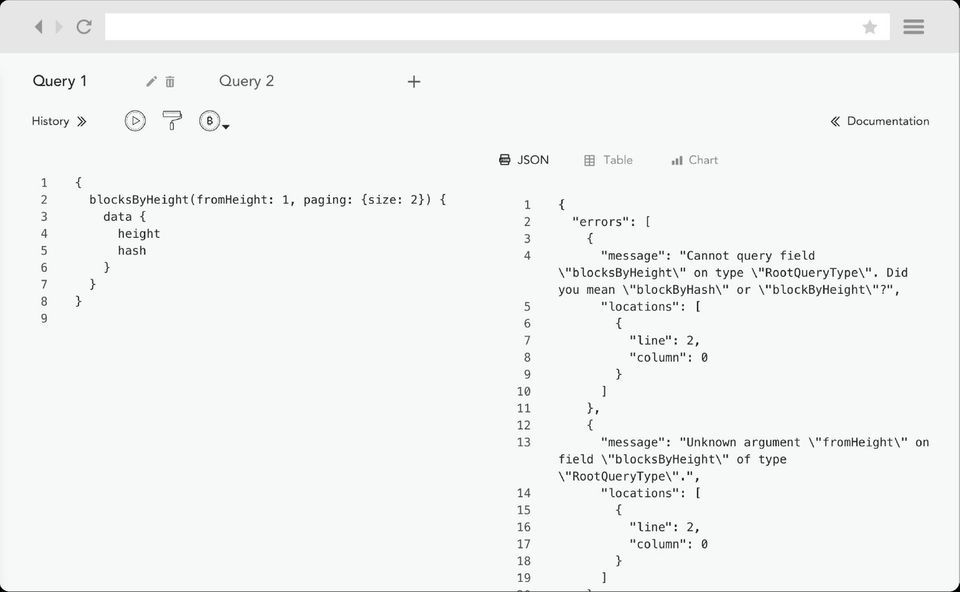
Task: Prettify the query using the paint roller icon
Action: pyautogui.click(x=172, y=121)
